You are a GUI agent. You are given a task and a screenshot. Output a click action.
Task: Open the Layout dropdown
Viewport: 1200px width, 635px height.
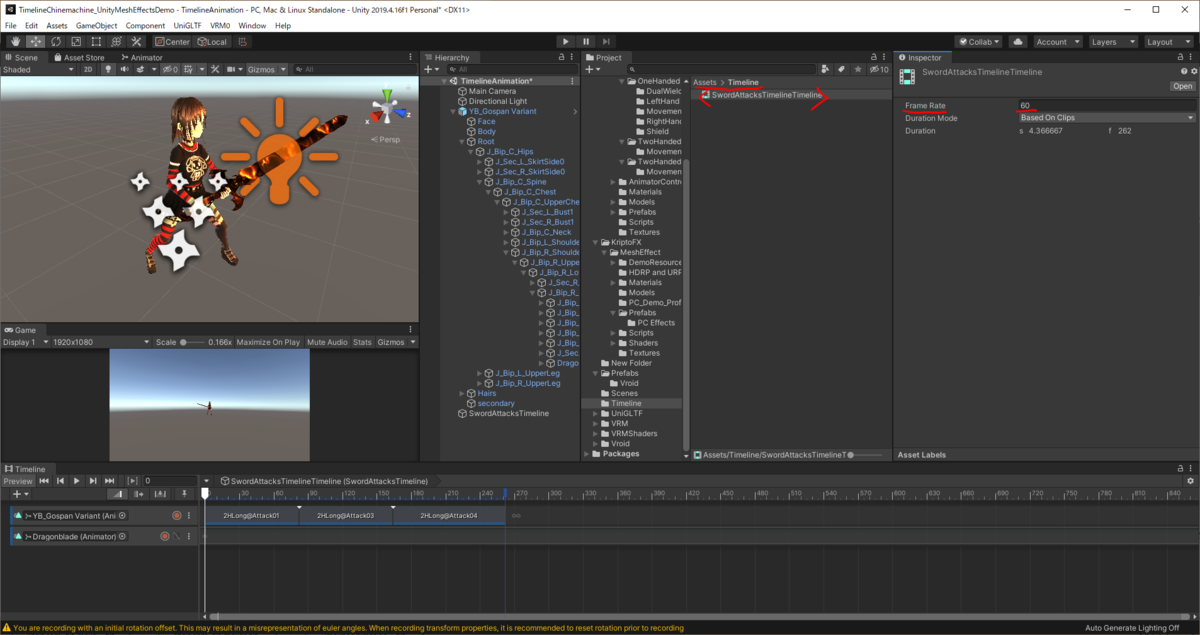pos(1166,42)
